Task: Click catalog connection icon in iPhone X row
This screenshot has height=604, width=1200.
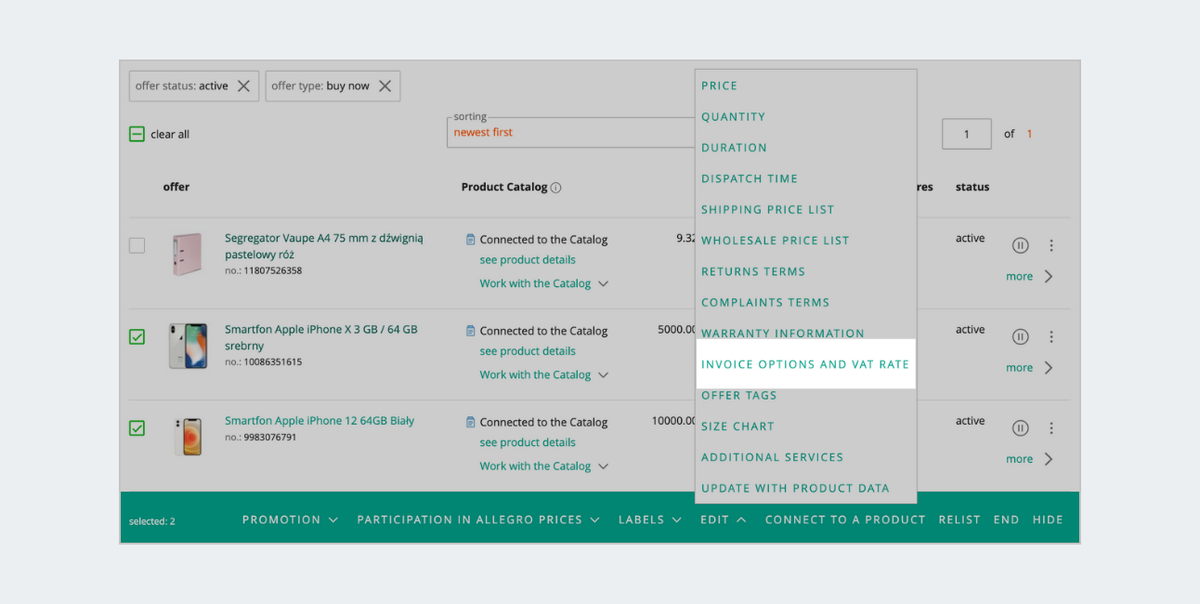Action: click(470, 330)
